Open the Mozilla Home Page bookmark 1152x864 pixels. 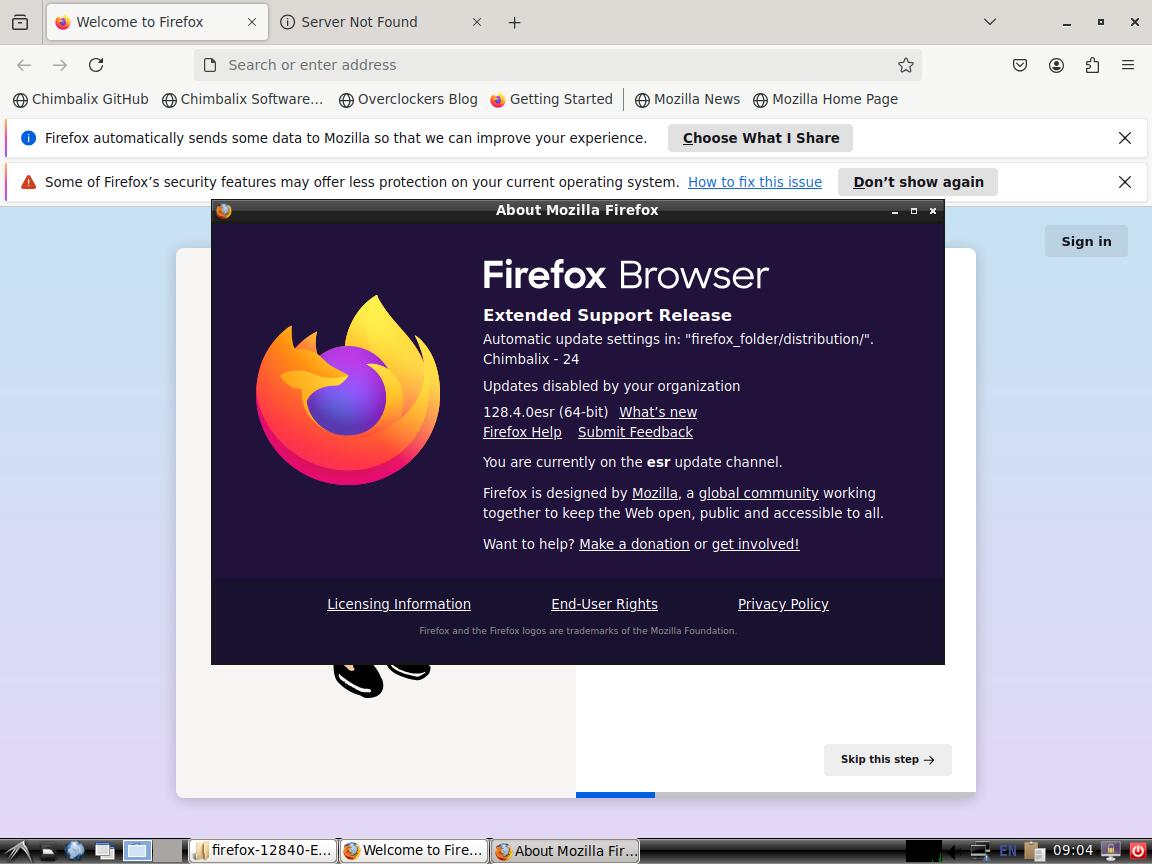[826, 99]
